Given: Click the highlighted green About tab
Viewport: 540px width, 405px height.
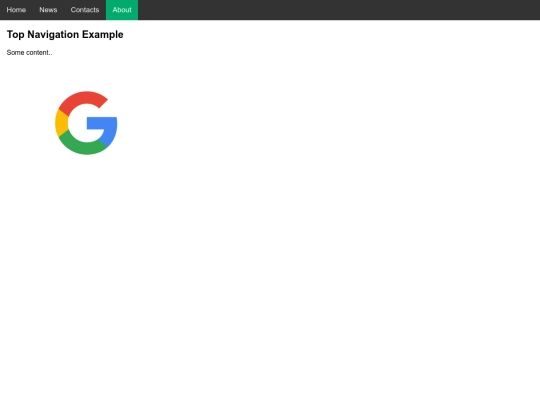Looking at the screenshot, I should point(122,10).
